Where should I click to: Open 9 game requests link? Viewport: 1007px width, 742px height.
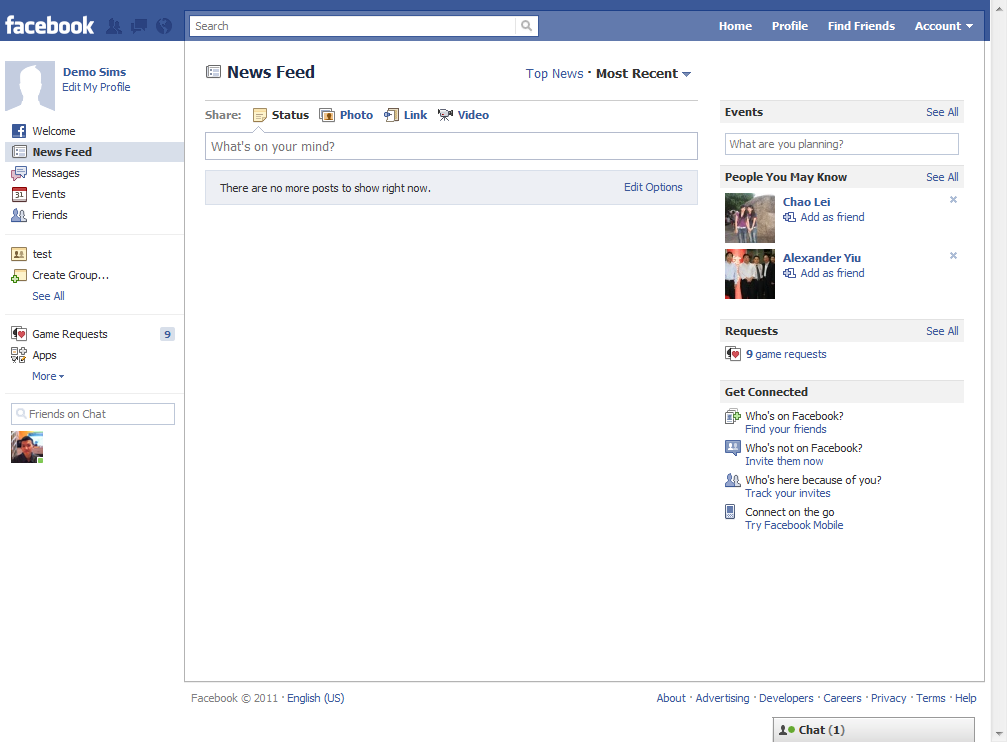pyautogui.click(x=786, y=354)
